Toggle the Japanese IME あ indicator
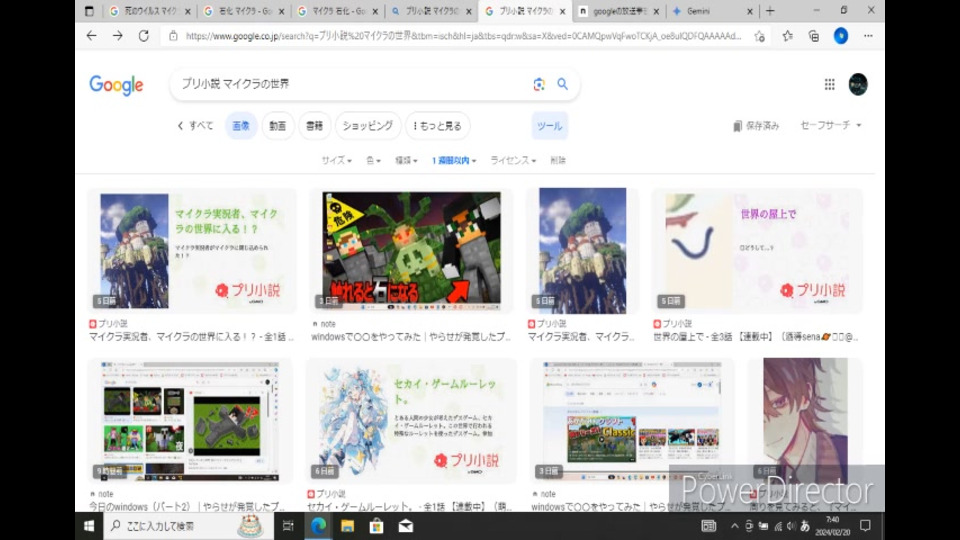The image size is (960, 540). (x=805, y=526)
